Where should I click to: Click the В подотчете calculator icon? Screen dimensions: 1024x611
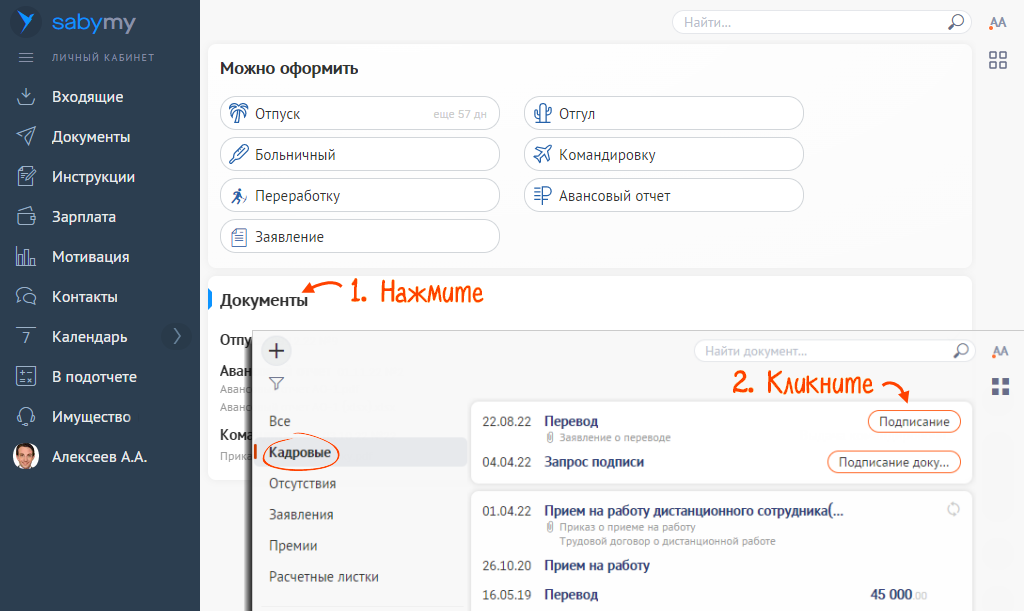[27, 377]
